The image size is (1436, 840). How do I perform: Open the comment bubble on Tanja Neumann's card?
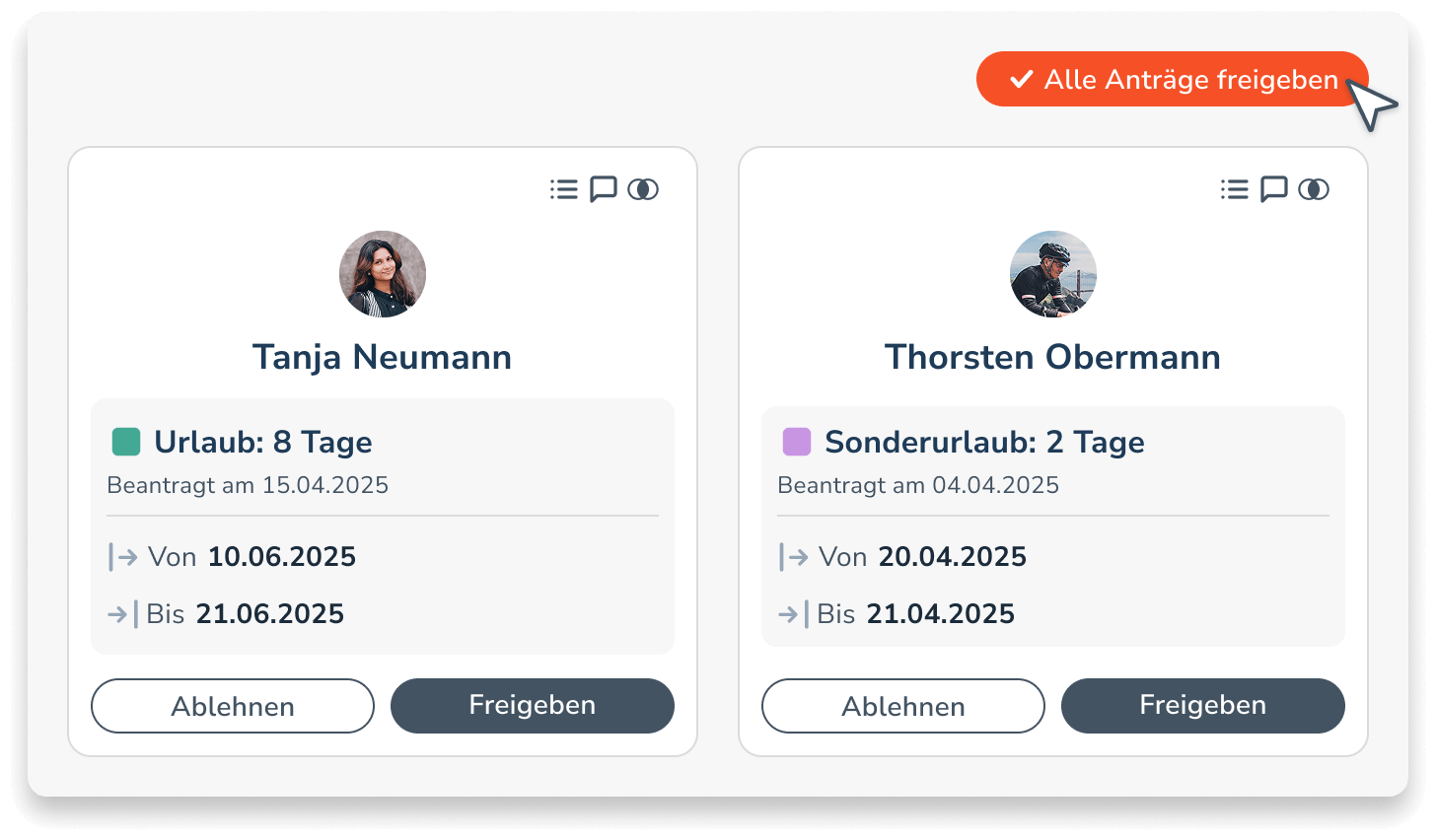[x=604, y=189]
